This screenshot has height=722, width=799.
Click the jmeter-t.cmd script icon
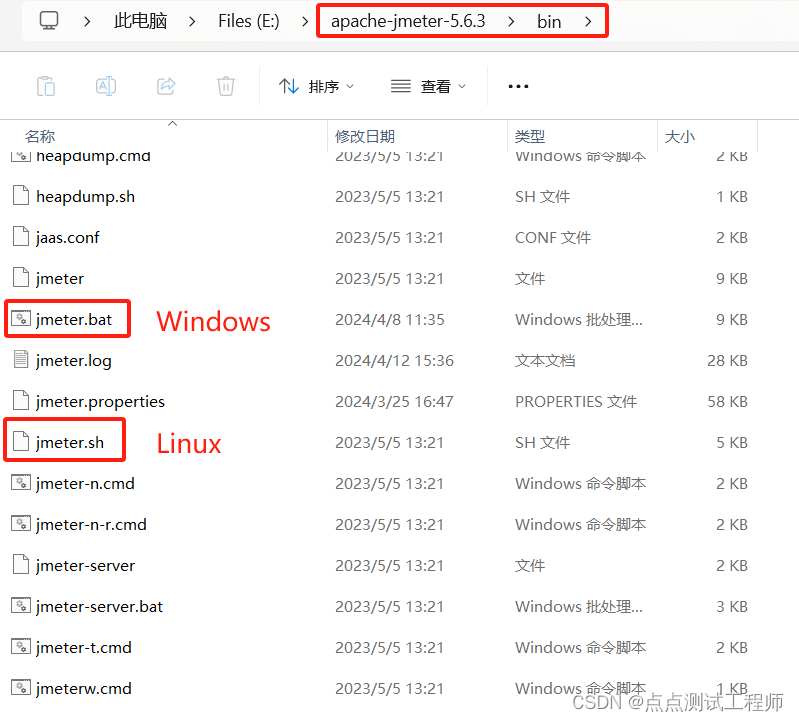(21, 647)
